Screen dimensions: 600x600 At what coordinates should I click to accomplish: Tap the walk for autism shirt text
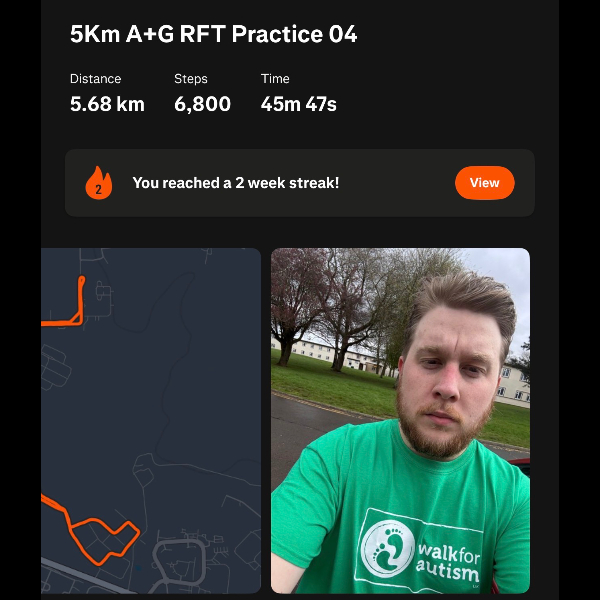[x=448, y=562]
